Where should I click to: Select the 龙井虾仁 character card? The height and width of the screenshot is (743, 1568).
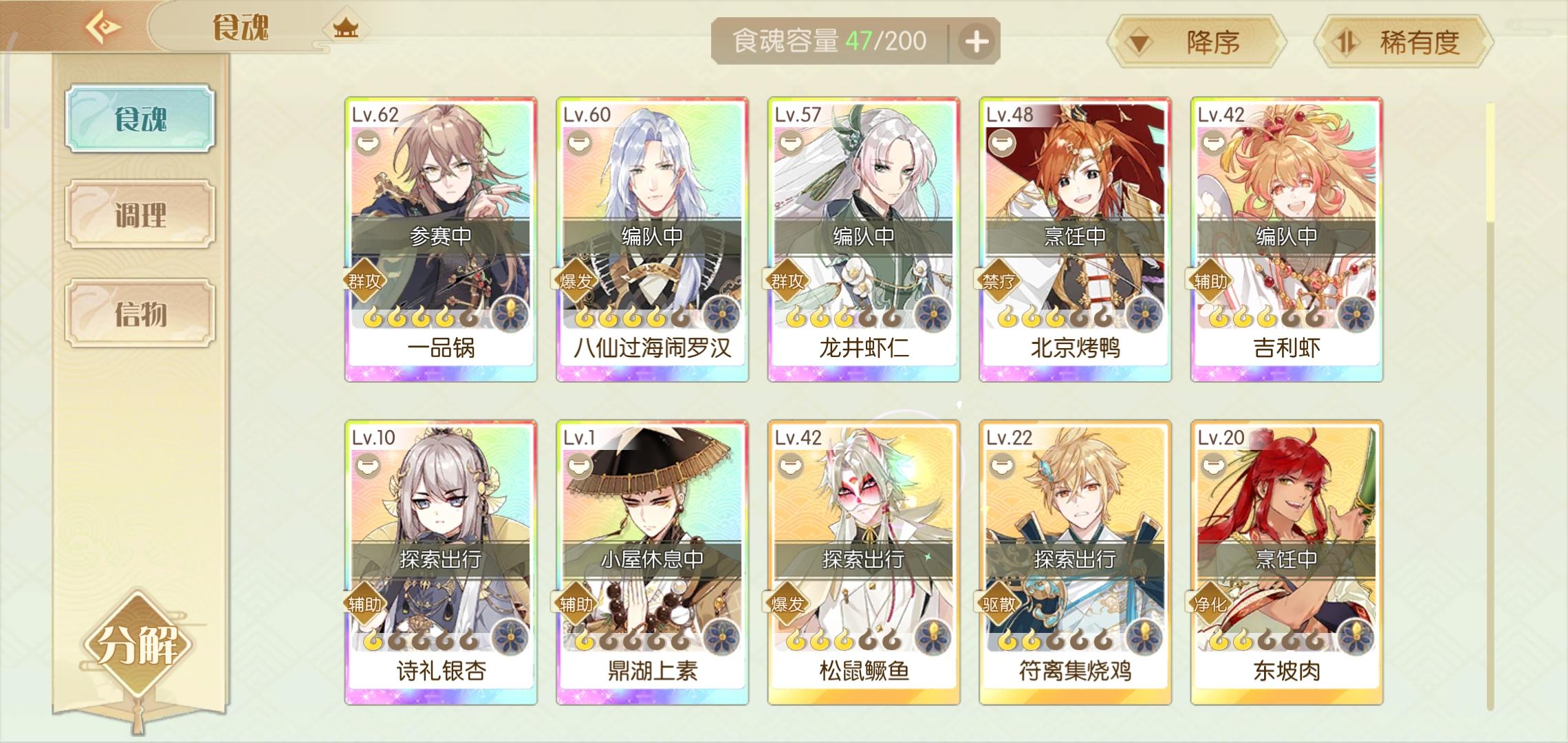coord(864,239)
